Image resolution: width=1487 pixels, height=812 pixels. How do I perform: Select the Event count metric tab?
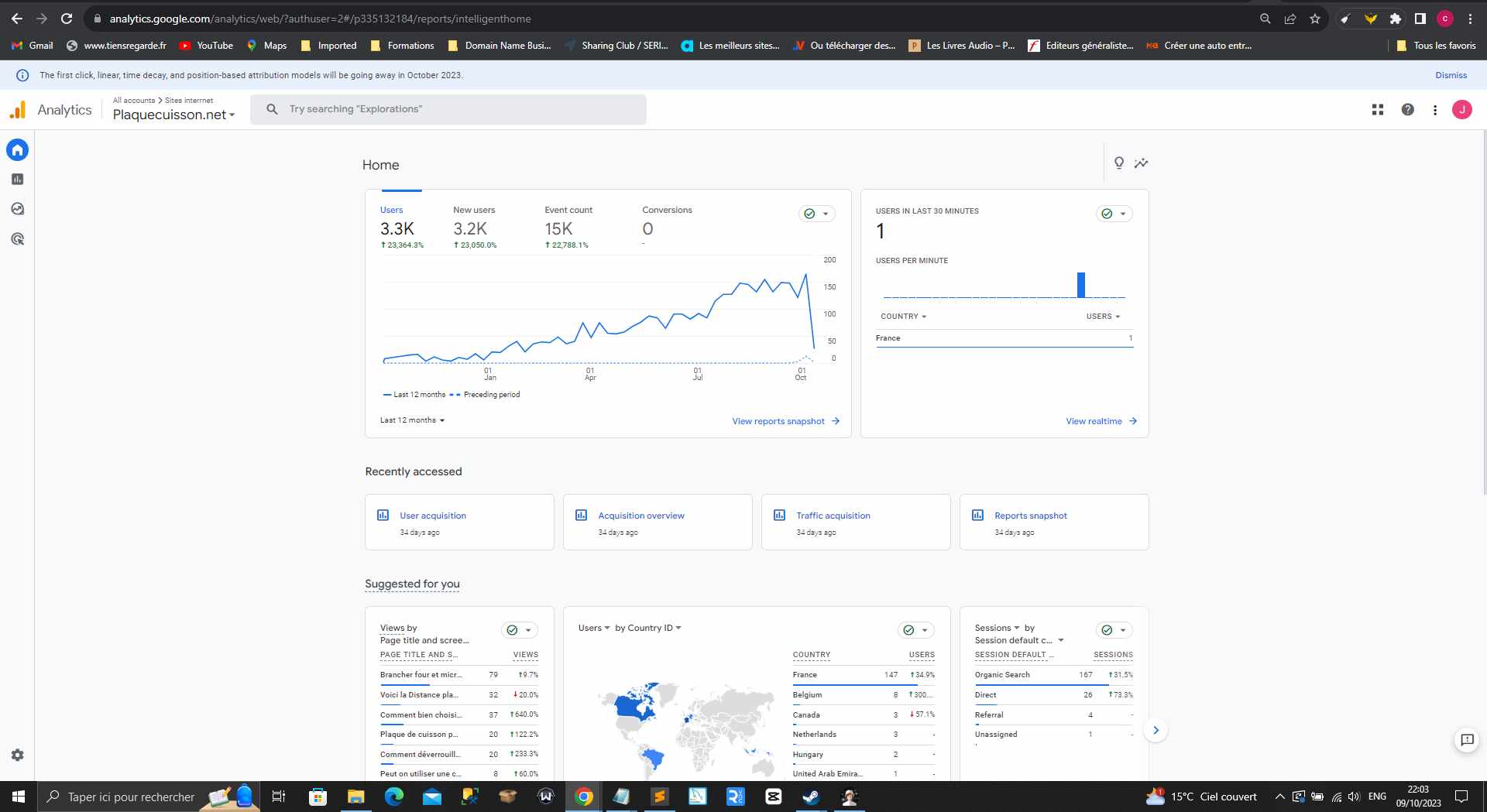click(568, 228)
